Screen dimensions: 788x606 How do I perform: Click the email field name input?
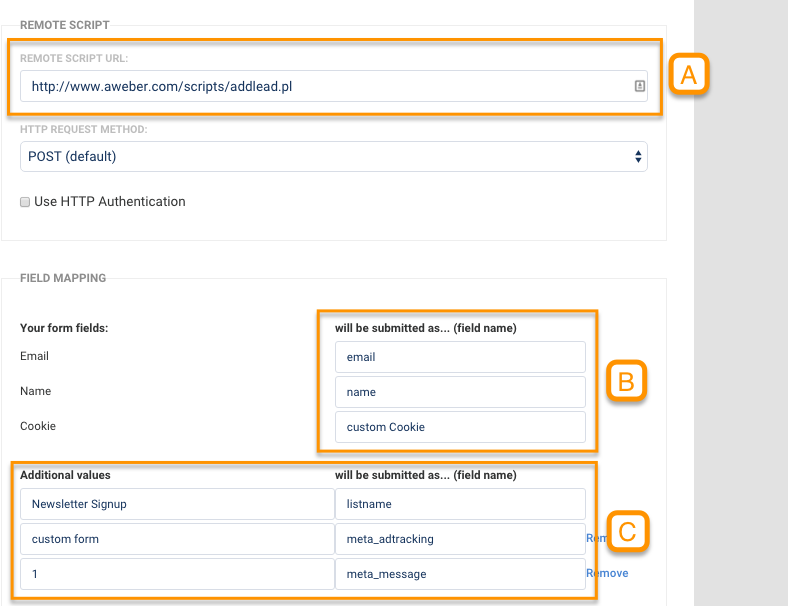click(x=460, y=357)
